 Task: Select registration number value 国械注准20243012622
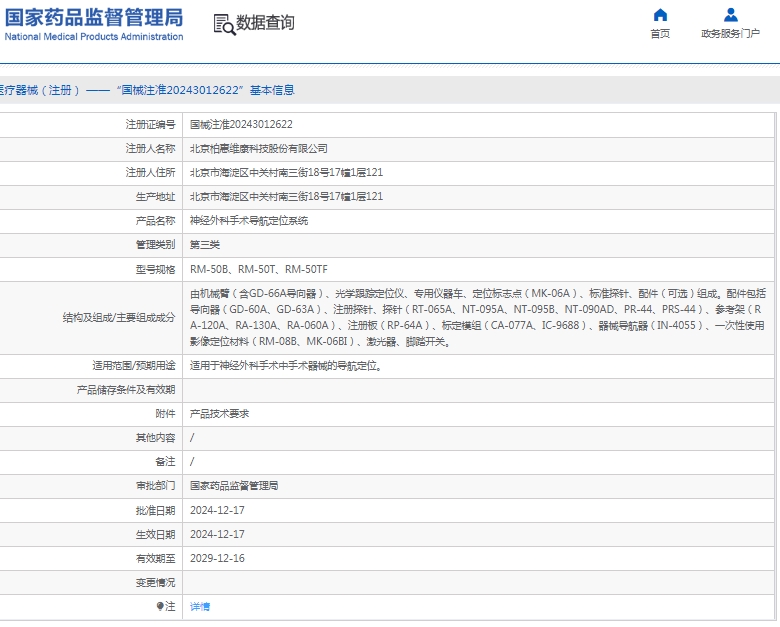click(241, 124)
